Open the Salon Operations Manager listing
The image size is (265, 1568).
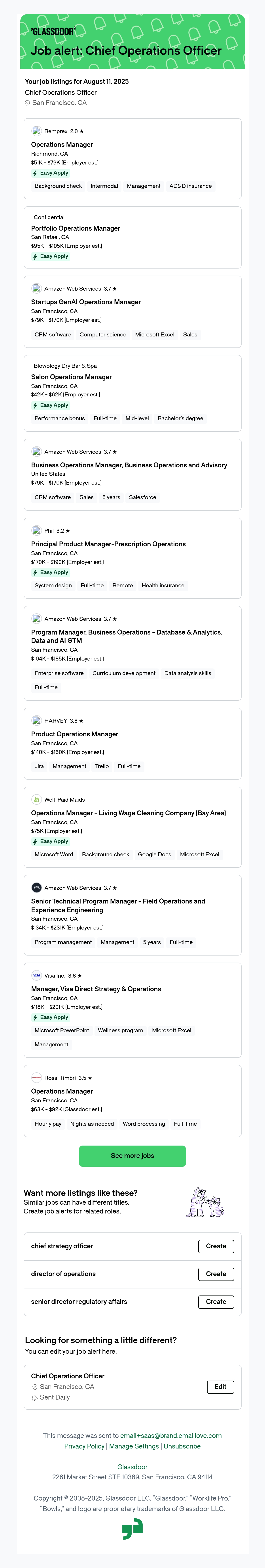point(71,377)
